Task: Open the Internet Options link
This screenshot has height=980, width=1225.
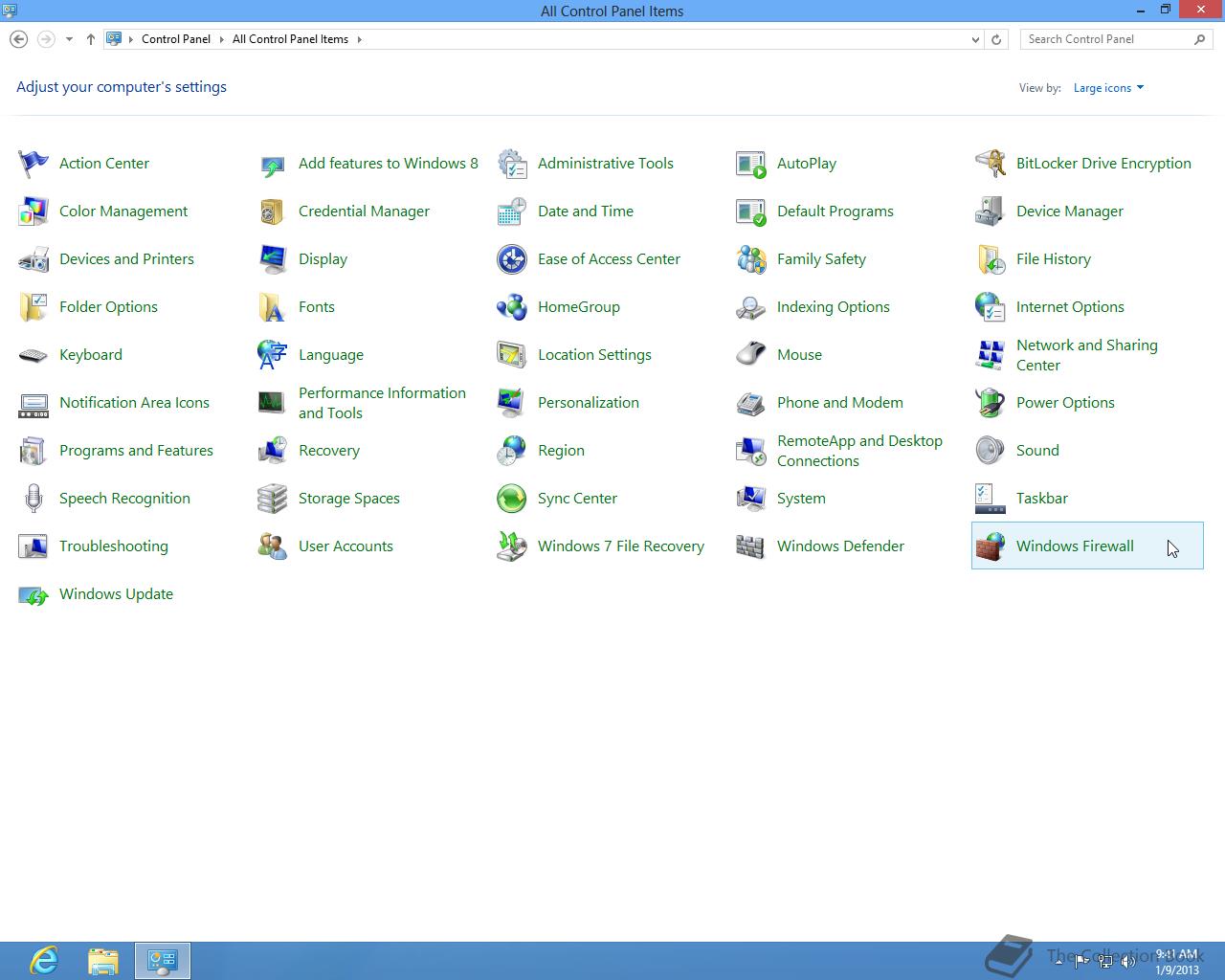Action: point(1070,307)
